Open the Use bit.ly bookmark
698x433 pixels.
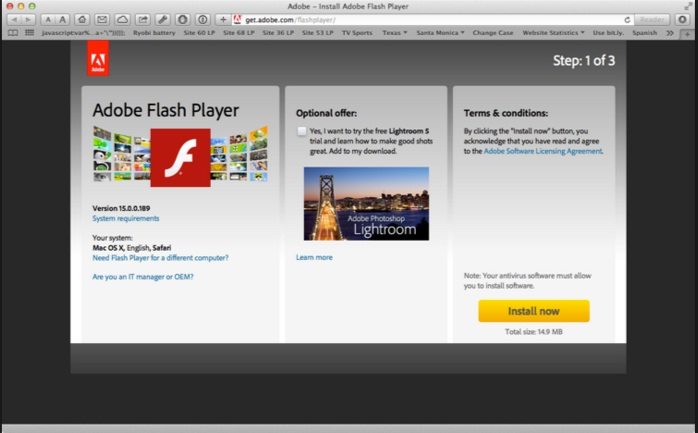point(608,33)
